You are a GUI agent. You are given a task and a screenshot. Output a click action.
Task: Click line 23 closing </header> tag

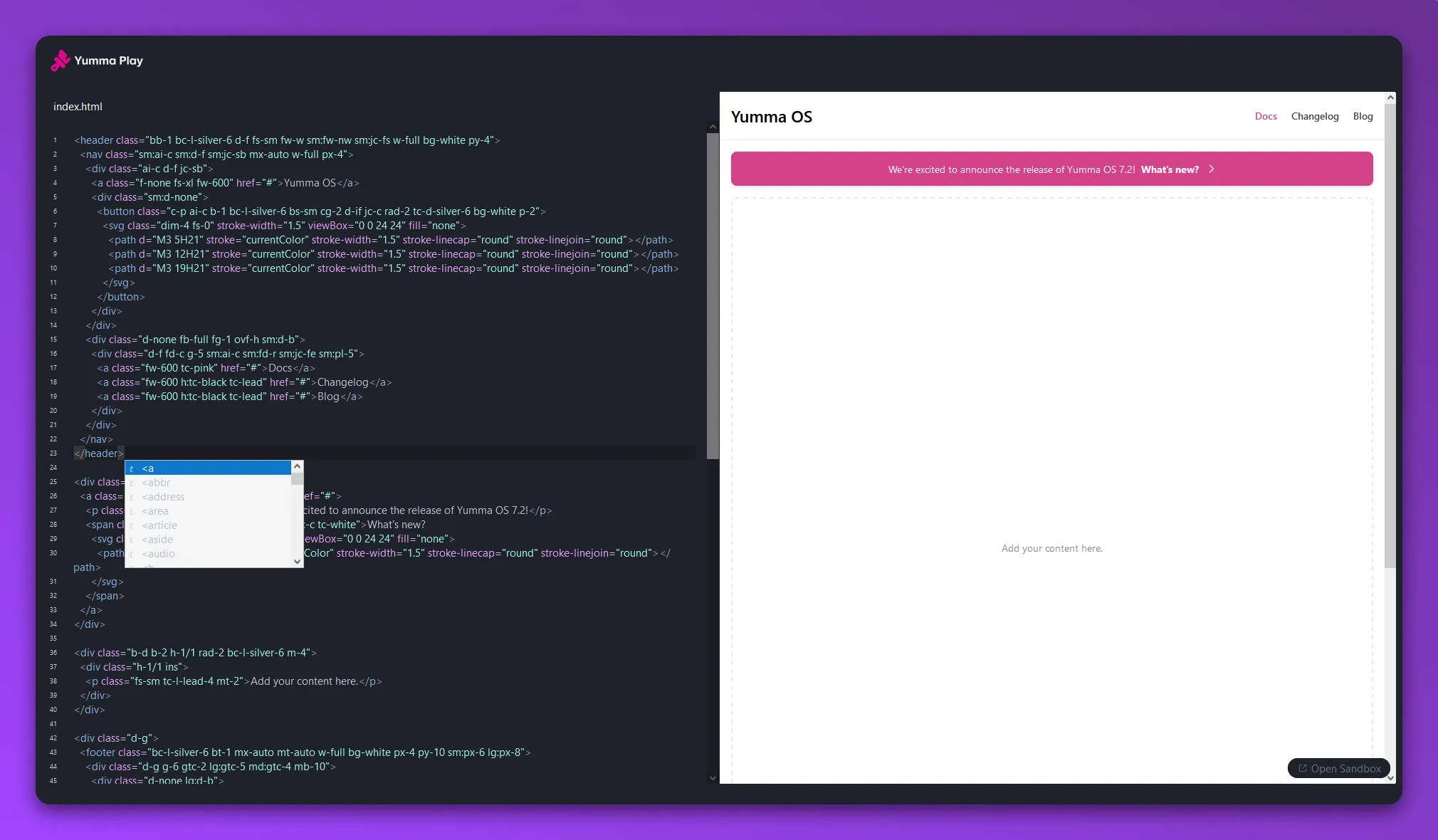pyautogui.click(x=99, y=453)
